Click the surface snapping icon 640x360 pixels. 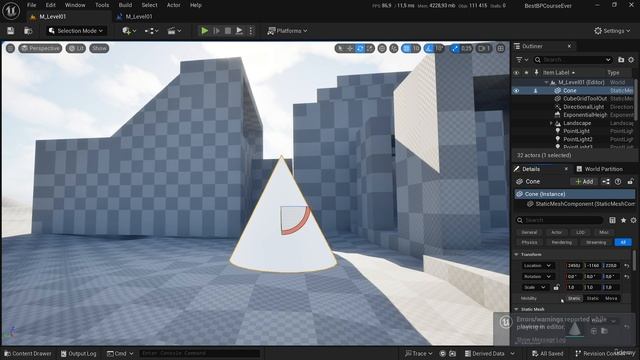393,48
